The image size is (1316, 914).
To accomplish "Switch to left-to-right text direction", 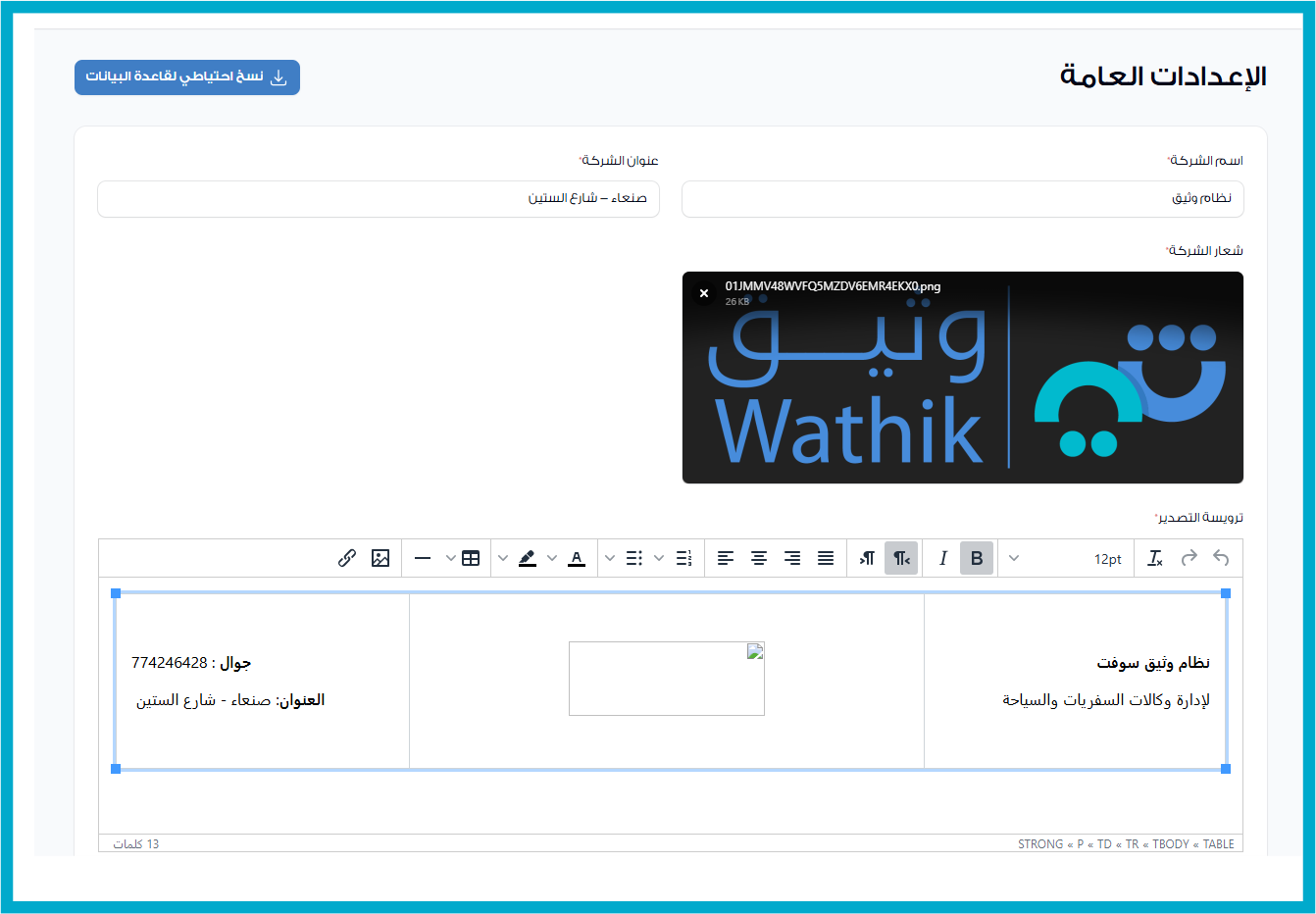I will pos(867,558).
